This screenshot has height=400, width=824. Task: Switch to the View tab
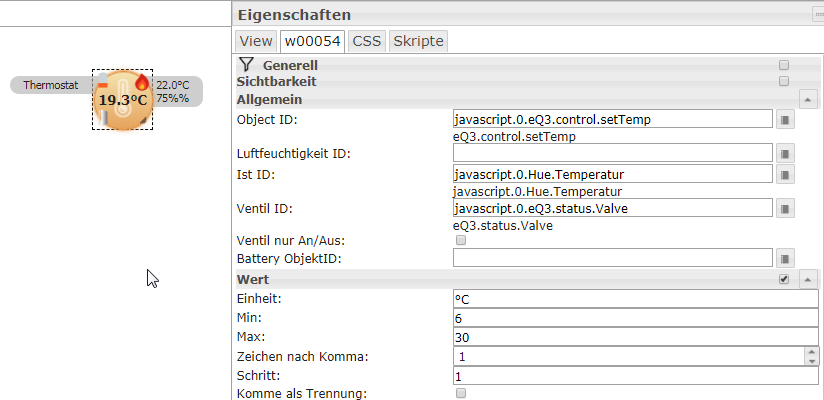[256, 41]
